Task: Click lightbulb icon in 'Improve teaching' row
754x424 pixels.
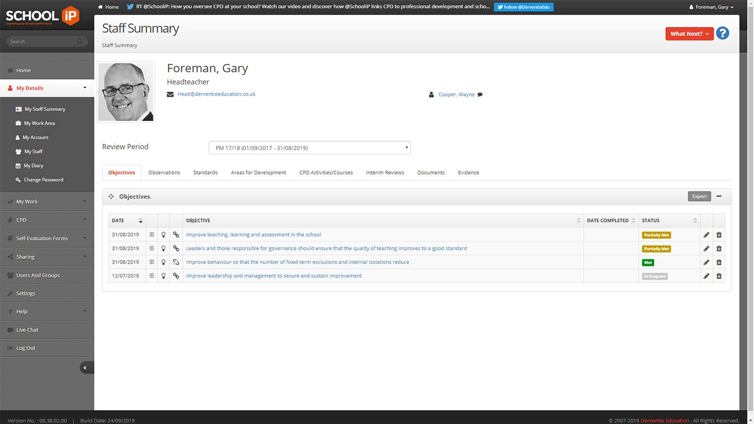Action: coord(163,235)
